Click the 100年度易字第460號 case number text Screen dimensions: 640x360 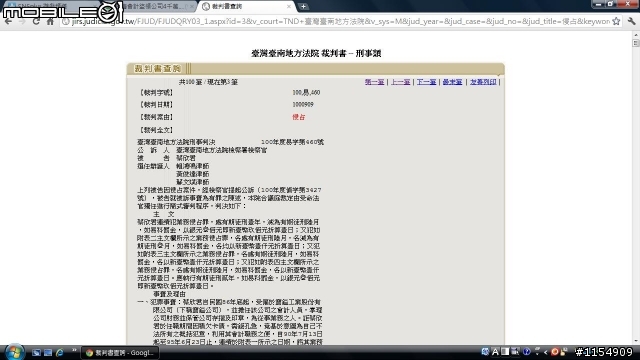(292, 142)
